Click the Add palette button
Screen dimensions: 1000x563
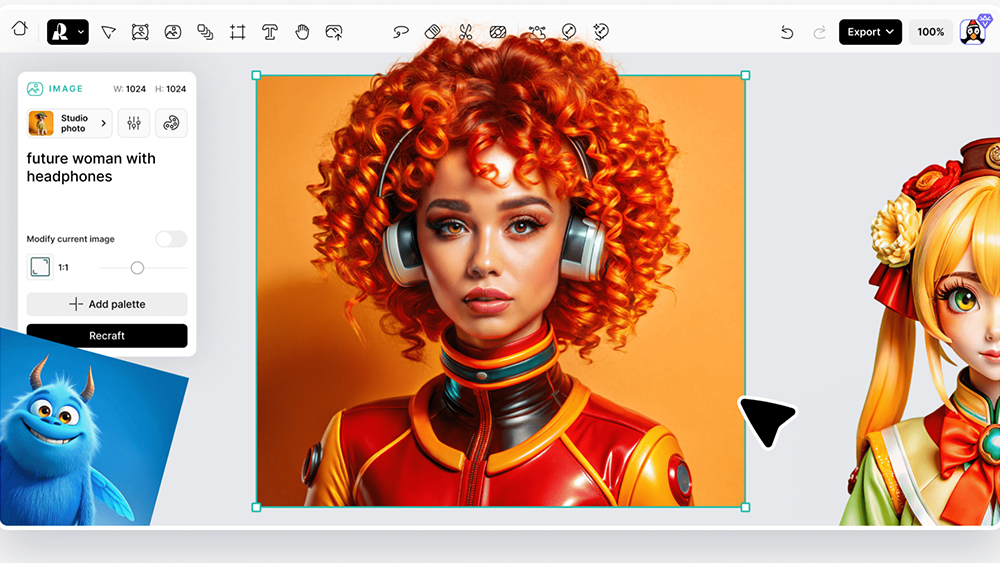point(107,304)
